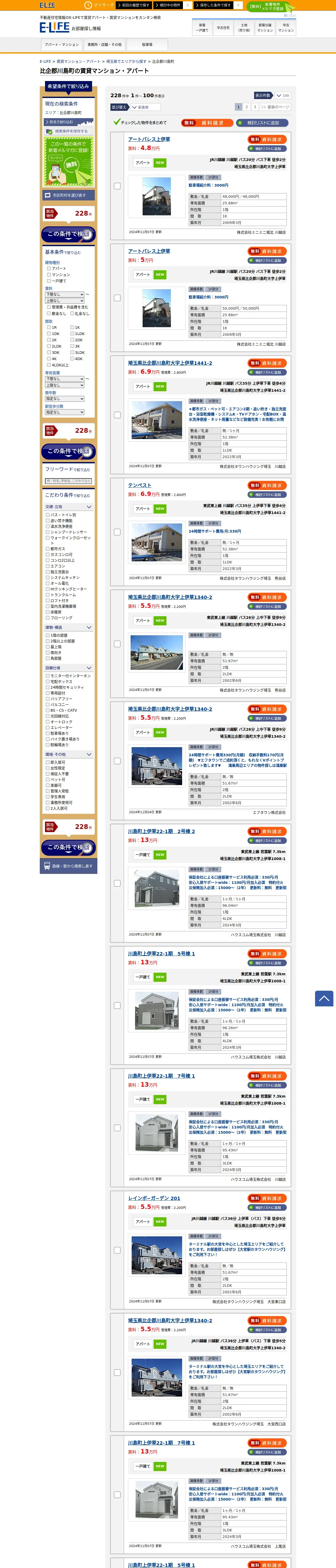Click 保存した条件で探す header link
The height and width of the screenshot is (1568, 336).
pos(214,5)
